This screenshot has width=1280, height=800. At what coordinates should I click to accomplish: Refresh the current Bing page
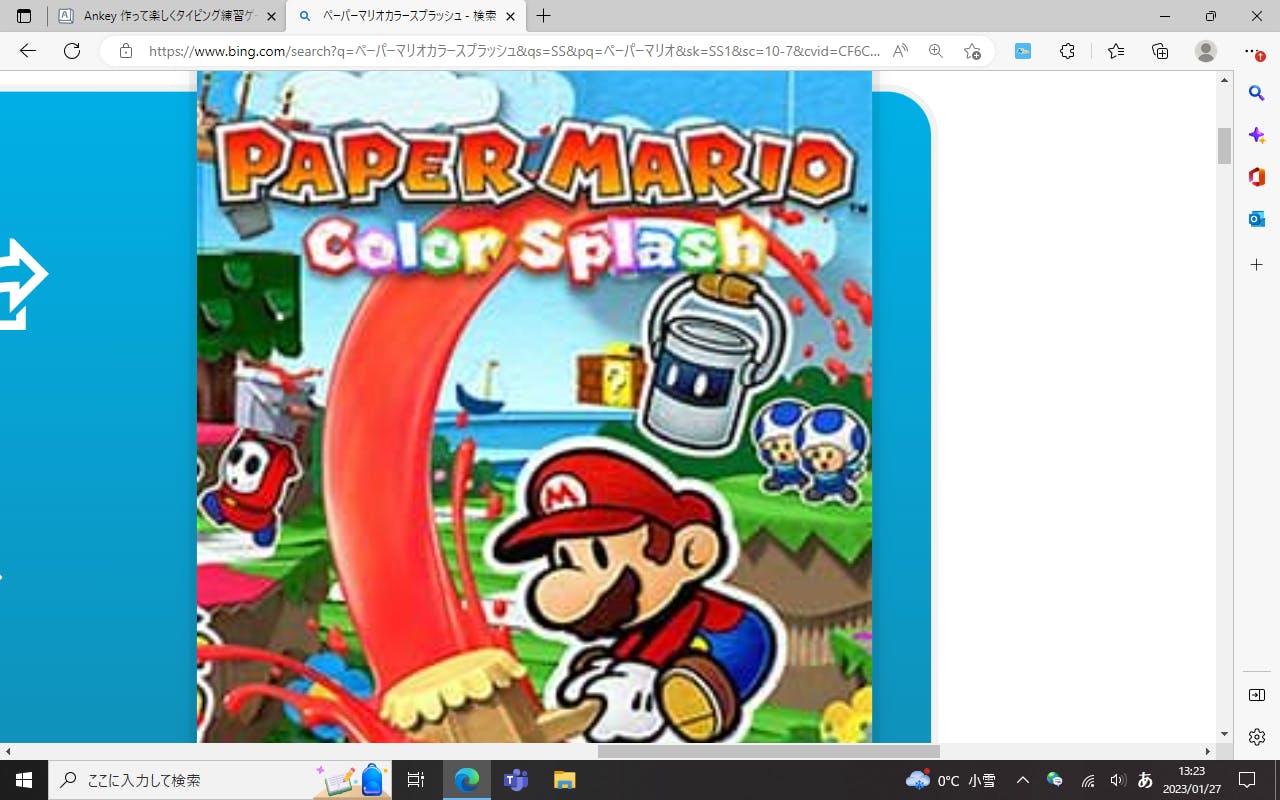tap(72, 51)
